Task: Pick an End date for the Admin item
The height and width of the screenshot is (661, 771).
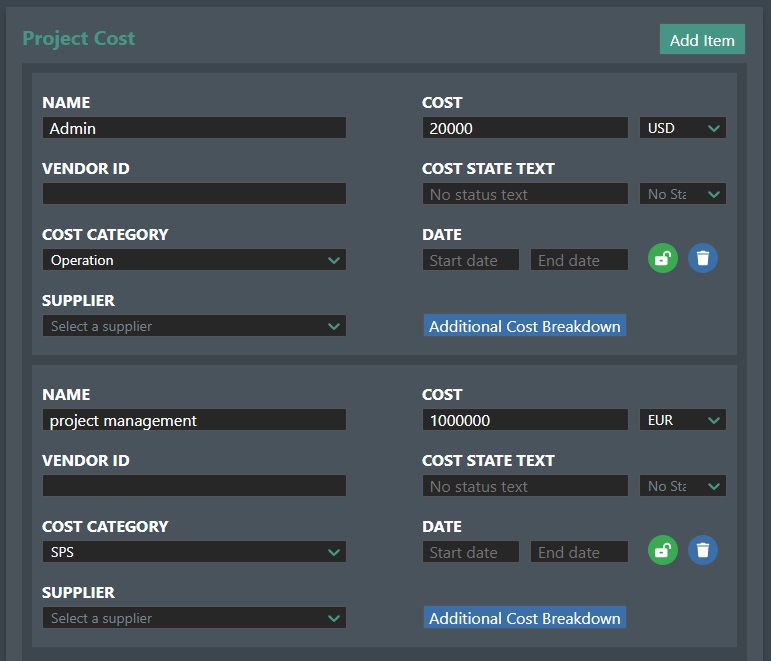Action: [x=579, y=260]
